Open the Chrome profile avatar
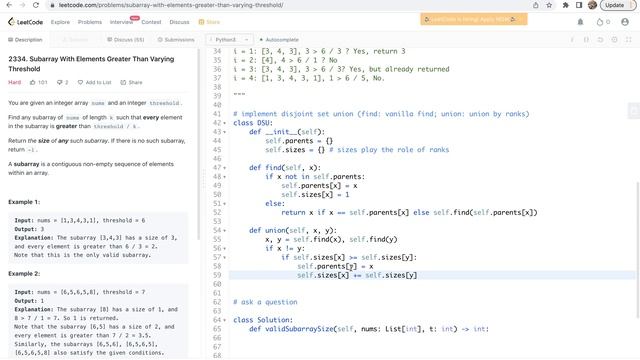Screen dimensions: 640x360 point(593,5)
